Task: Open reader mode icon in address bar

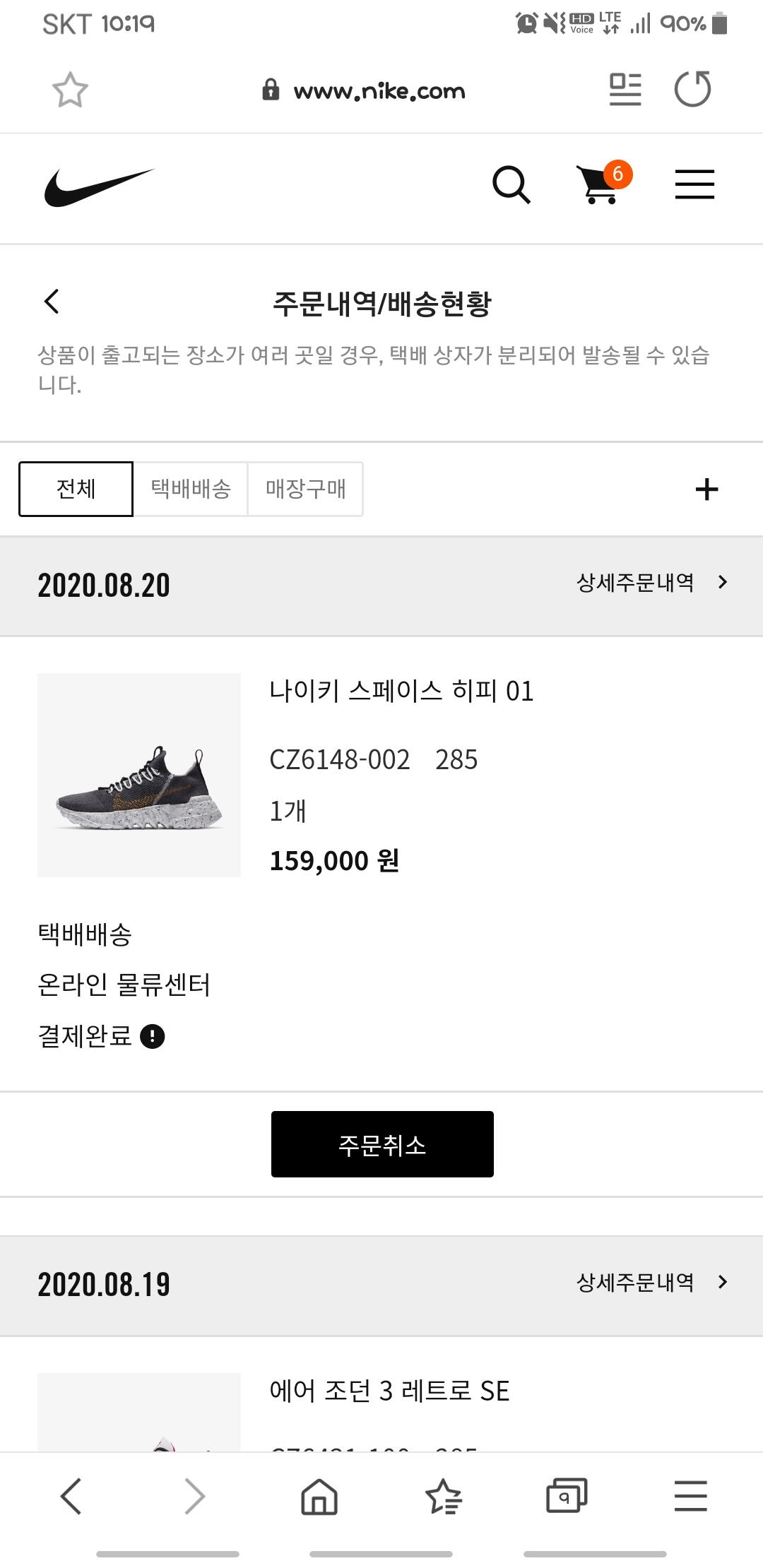Action: point(625,90)
